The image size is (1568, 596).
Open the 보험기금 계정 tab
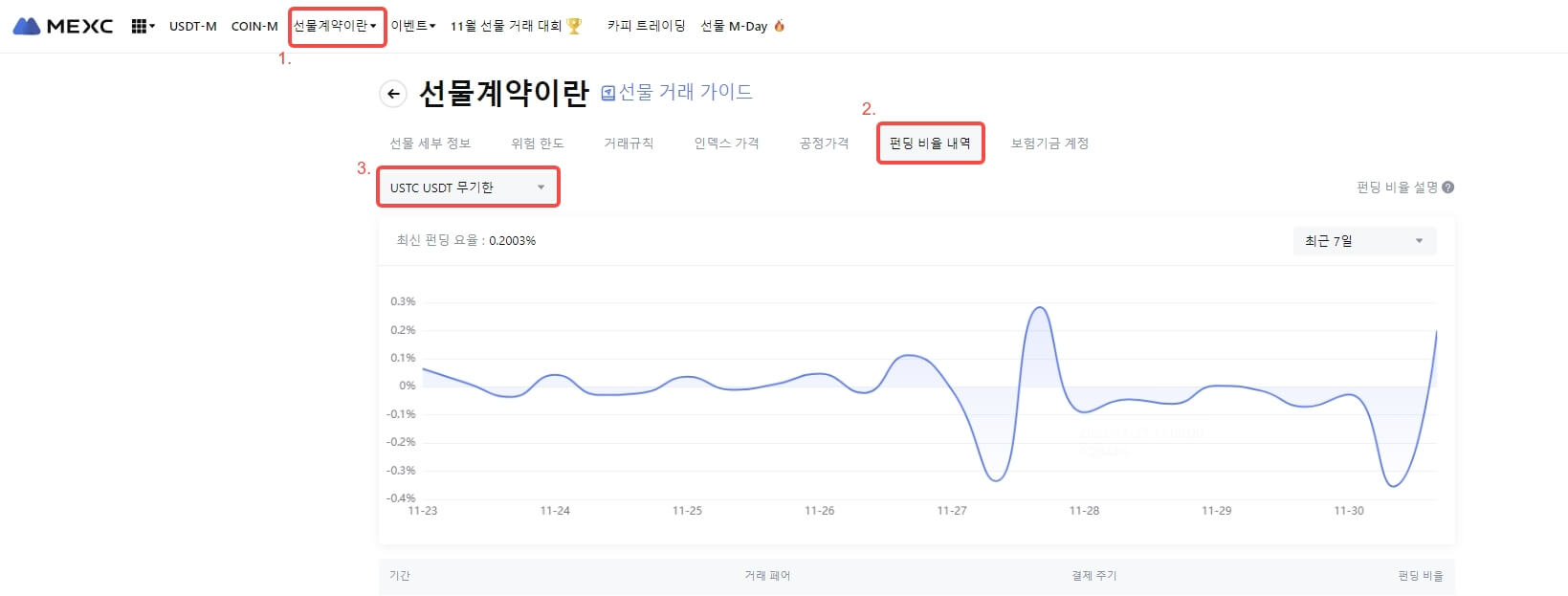click(x=1049, y=143)
